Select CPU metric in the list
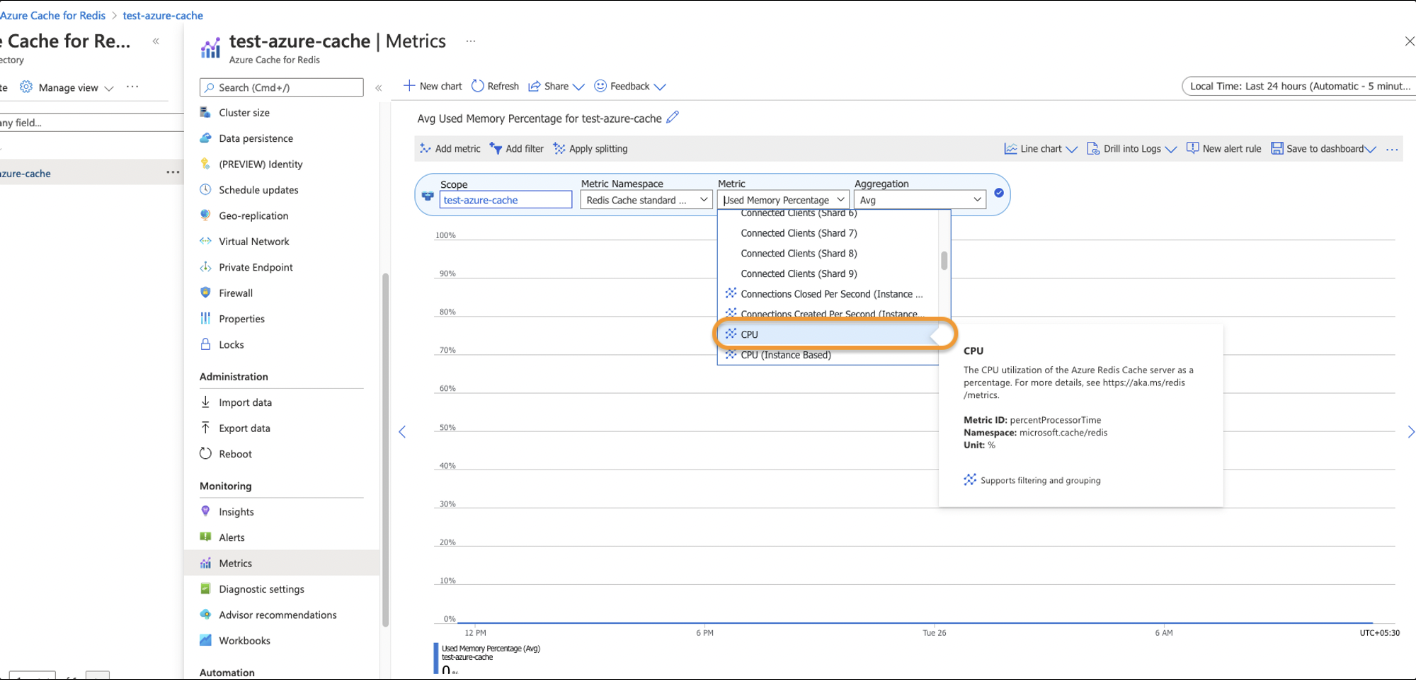The image size is (1416, 680). tap(828, 335)
